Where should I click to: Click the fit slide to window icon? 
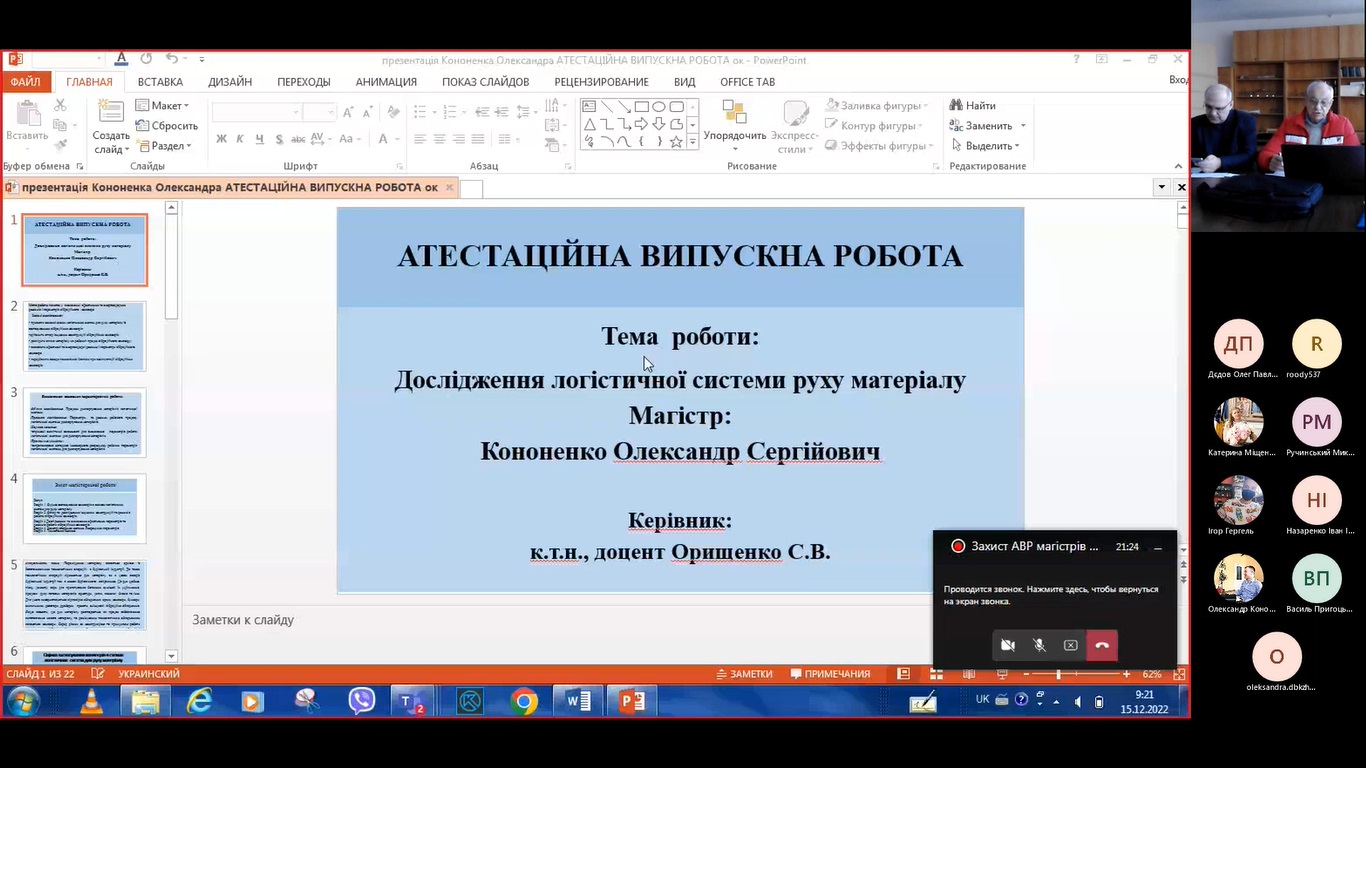1179,674
